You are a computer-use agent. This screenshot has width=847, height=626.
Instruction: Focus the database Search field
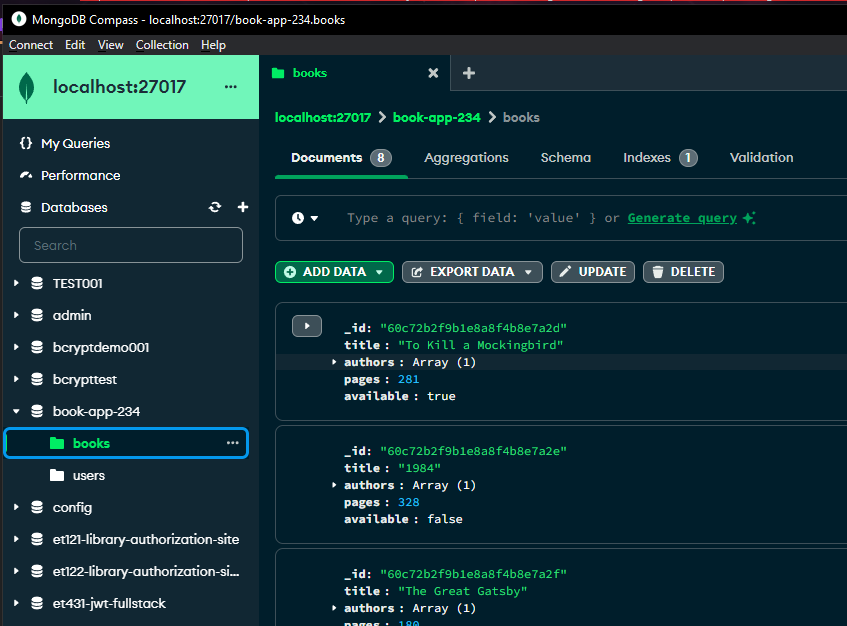click(x=131, y=245)
